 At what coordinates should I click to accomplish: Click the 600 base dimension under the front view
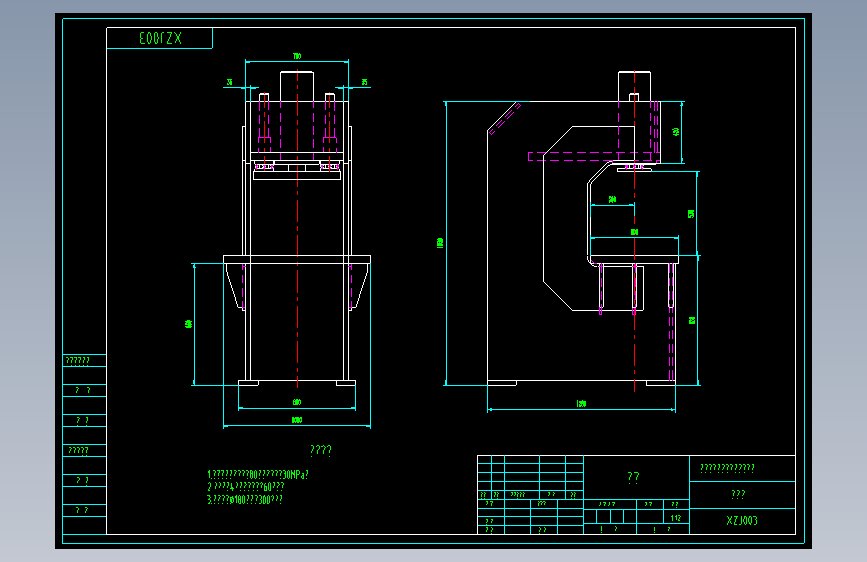[x=297, y=402]
